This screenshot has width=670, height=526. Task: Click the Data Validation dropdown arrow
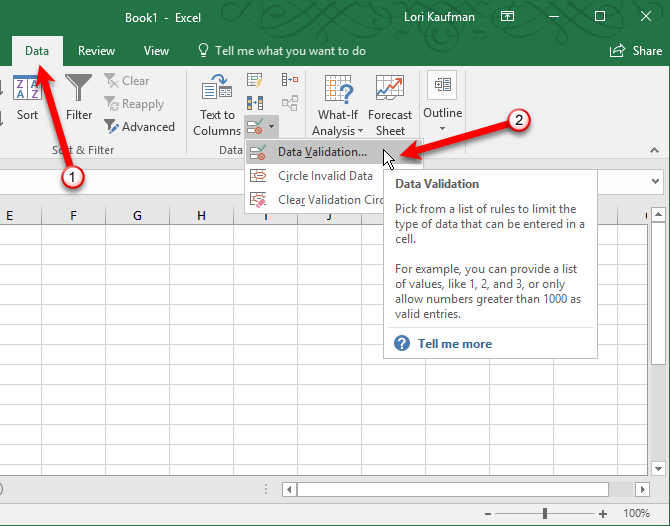271,129
